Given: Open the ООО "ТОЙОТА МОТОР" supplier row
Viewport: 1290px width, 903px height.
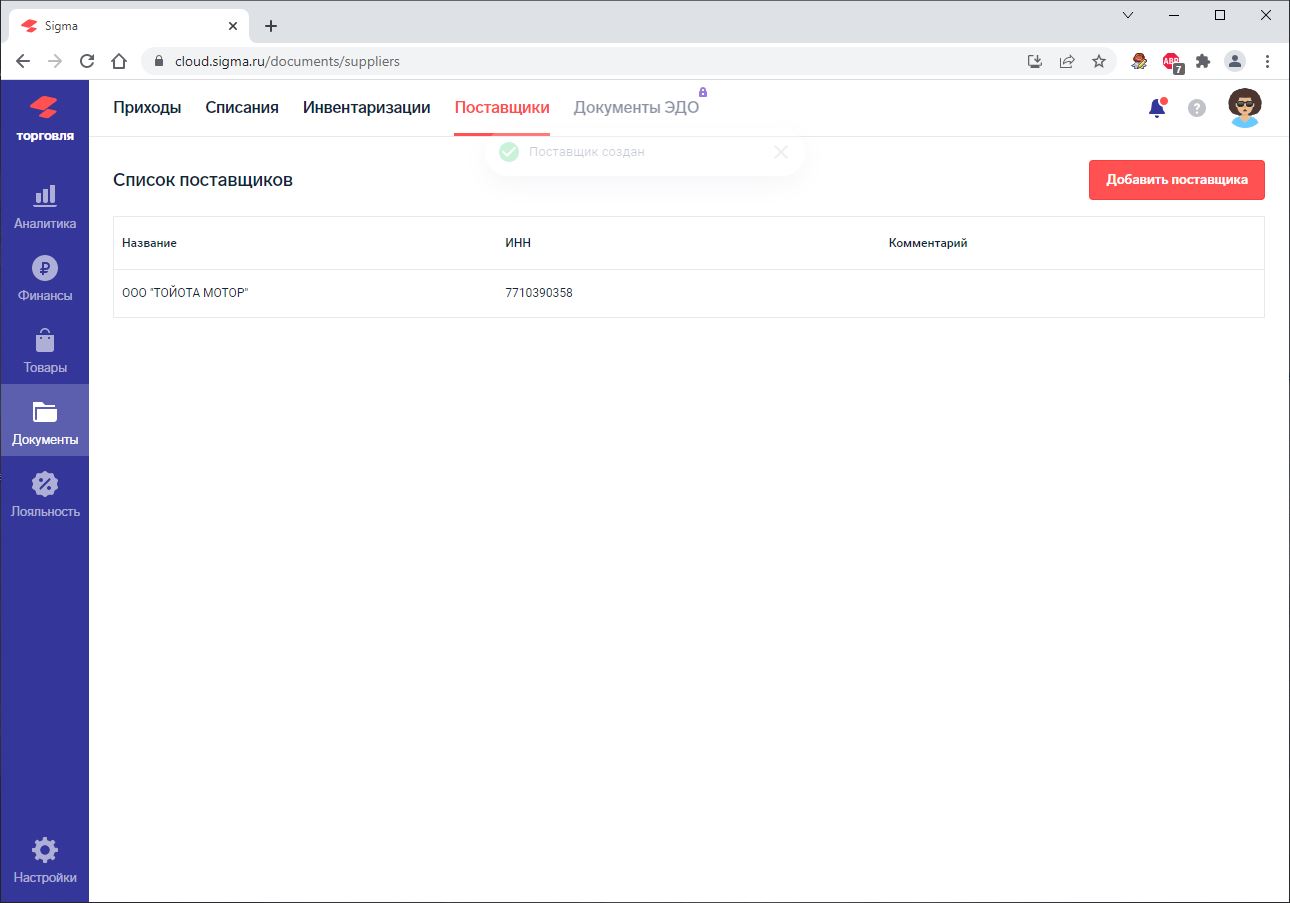Looking at the screenshot, I should tap(185, 293).
